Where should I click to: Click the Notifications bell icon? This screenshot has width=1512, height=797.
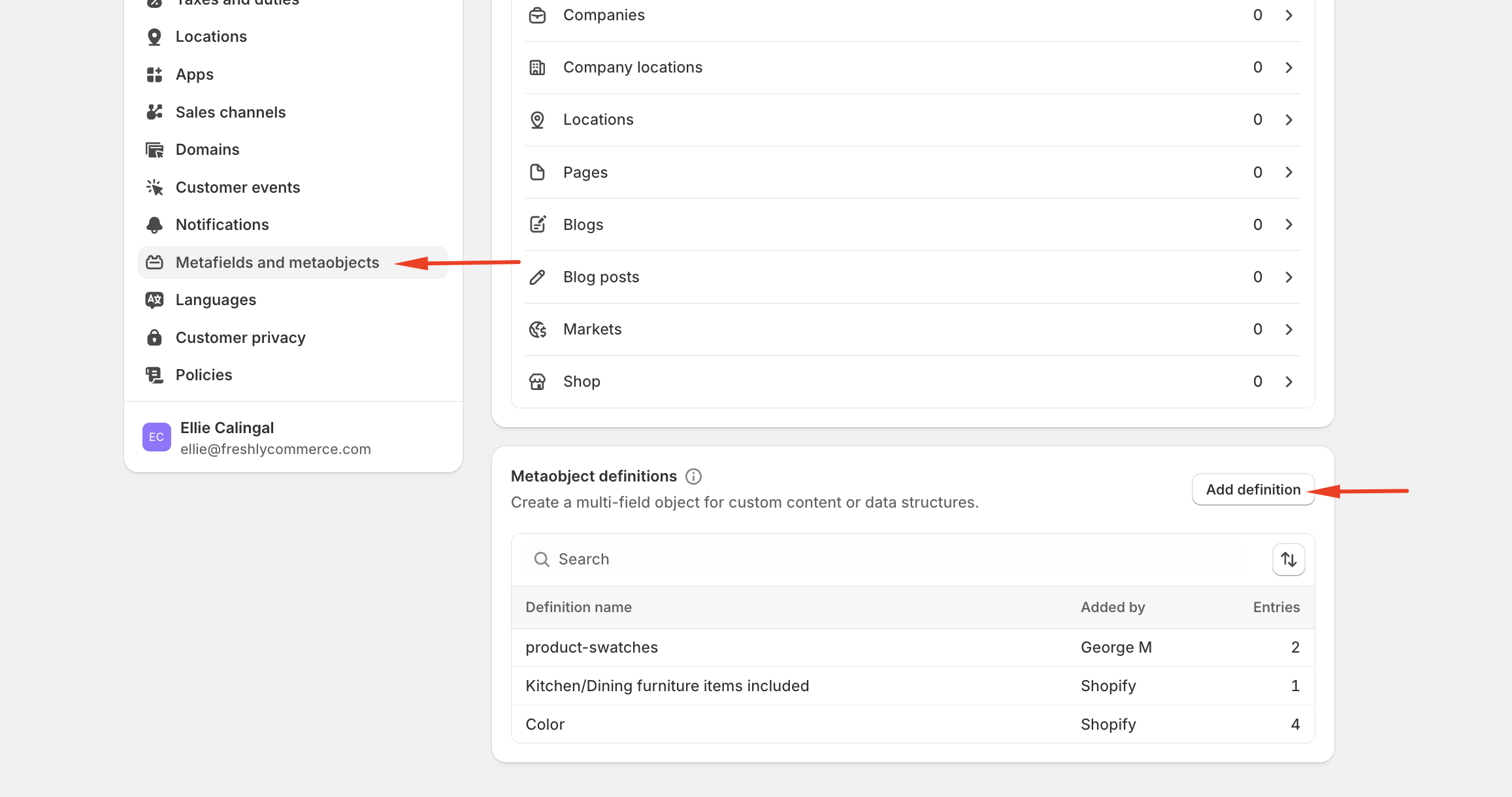pyautogui.click(x=154, y=225)
